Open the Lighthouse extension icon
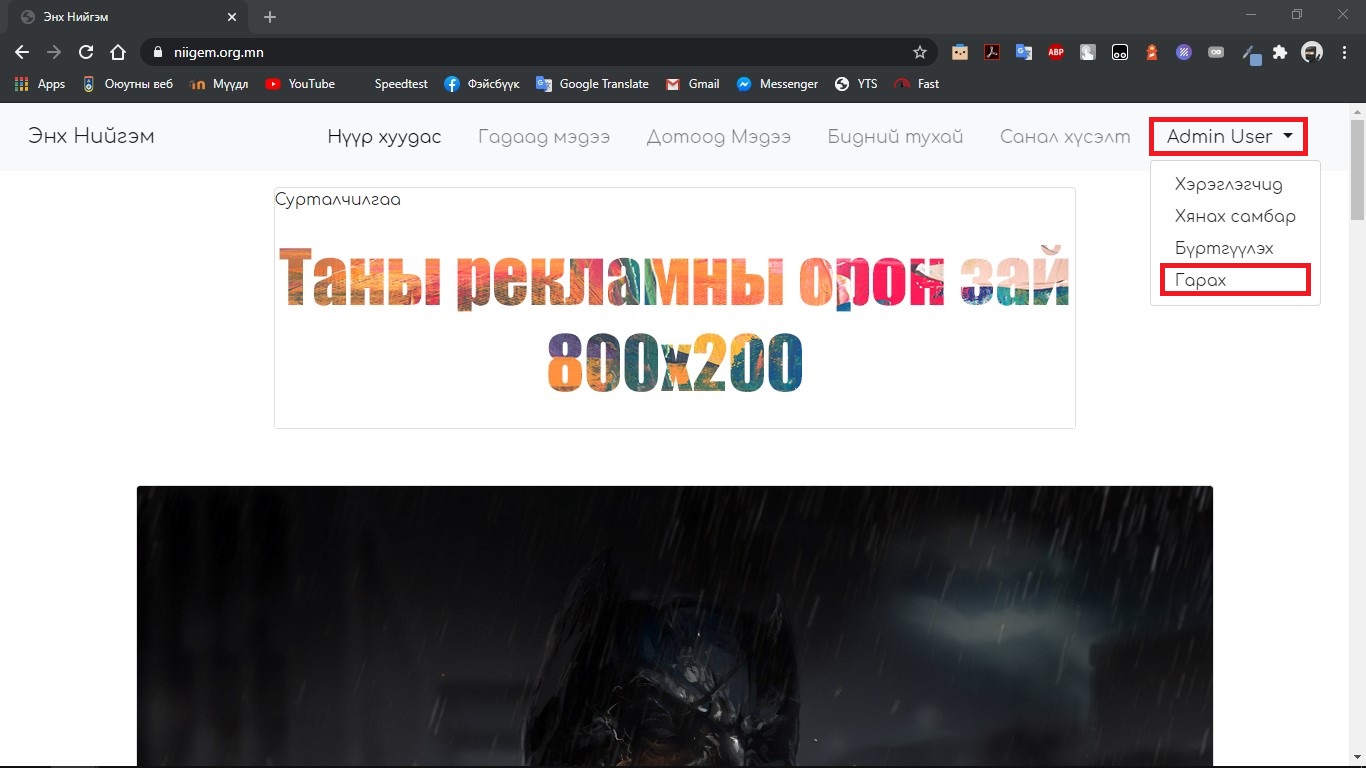This screenshot has width=1366, height=768. point(1152,52)
